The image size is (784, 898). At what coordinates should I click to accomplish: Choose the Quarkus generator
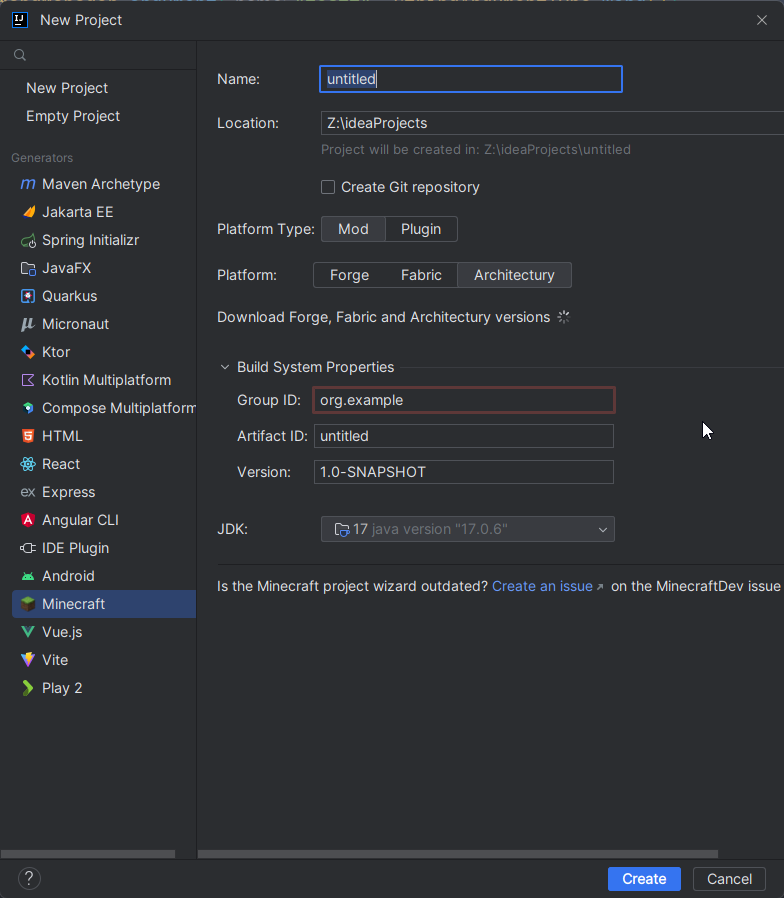coord(75,296)
